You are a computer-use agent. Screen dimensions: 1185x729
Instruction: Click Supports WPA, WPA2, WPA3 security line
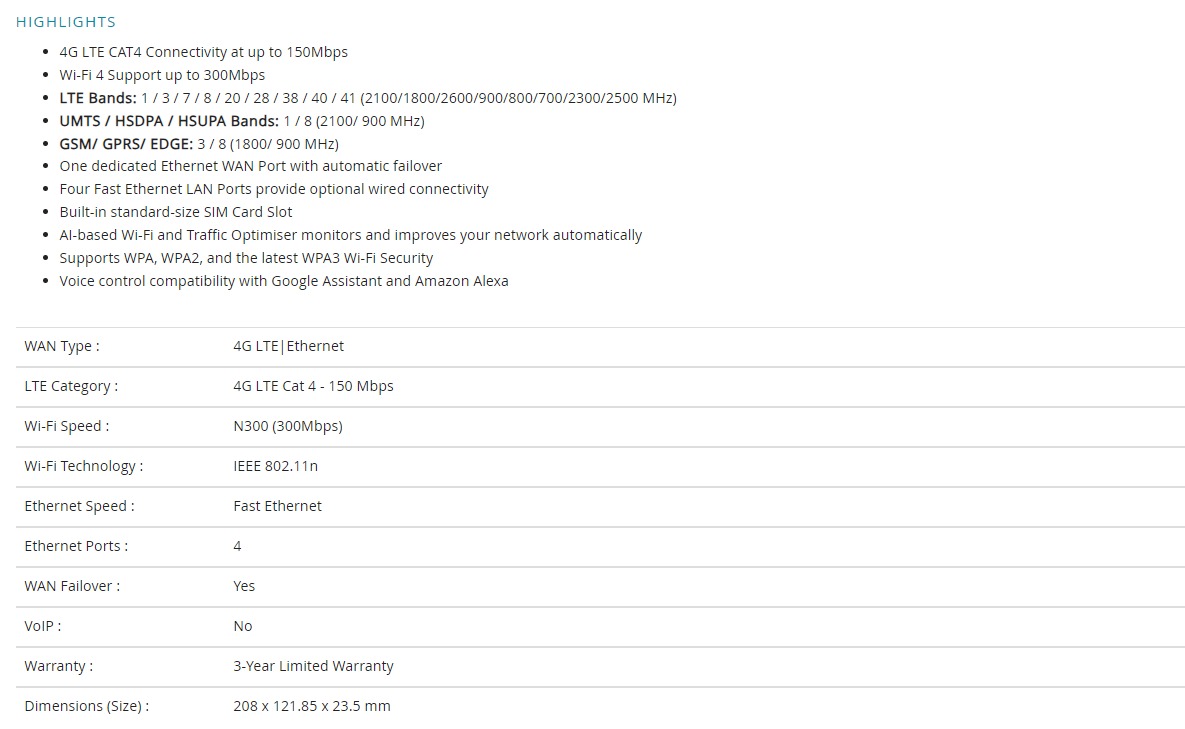point(246,258)
